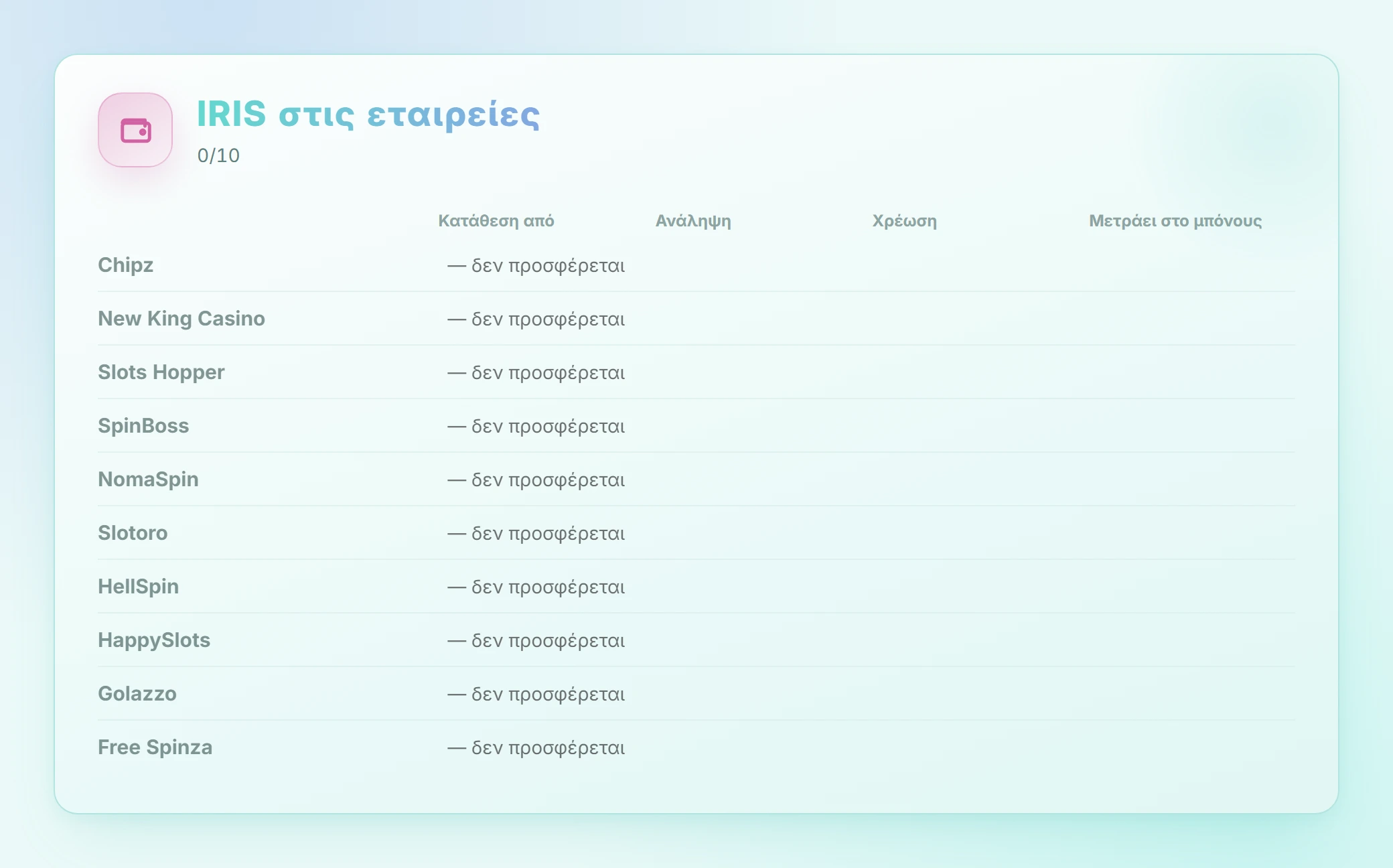This screenshot has width=1393, height=868.
Task: Click 'δεν προσφέρεται' in the SpinBoss row
Action: tap(548, 427)
